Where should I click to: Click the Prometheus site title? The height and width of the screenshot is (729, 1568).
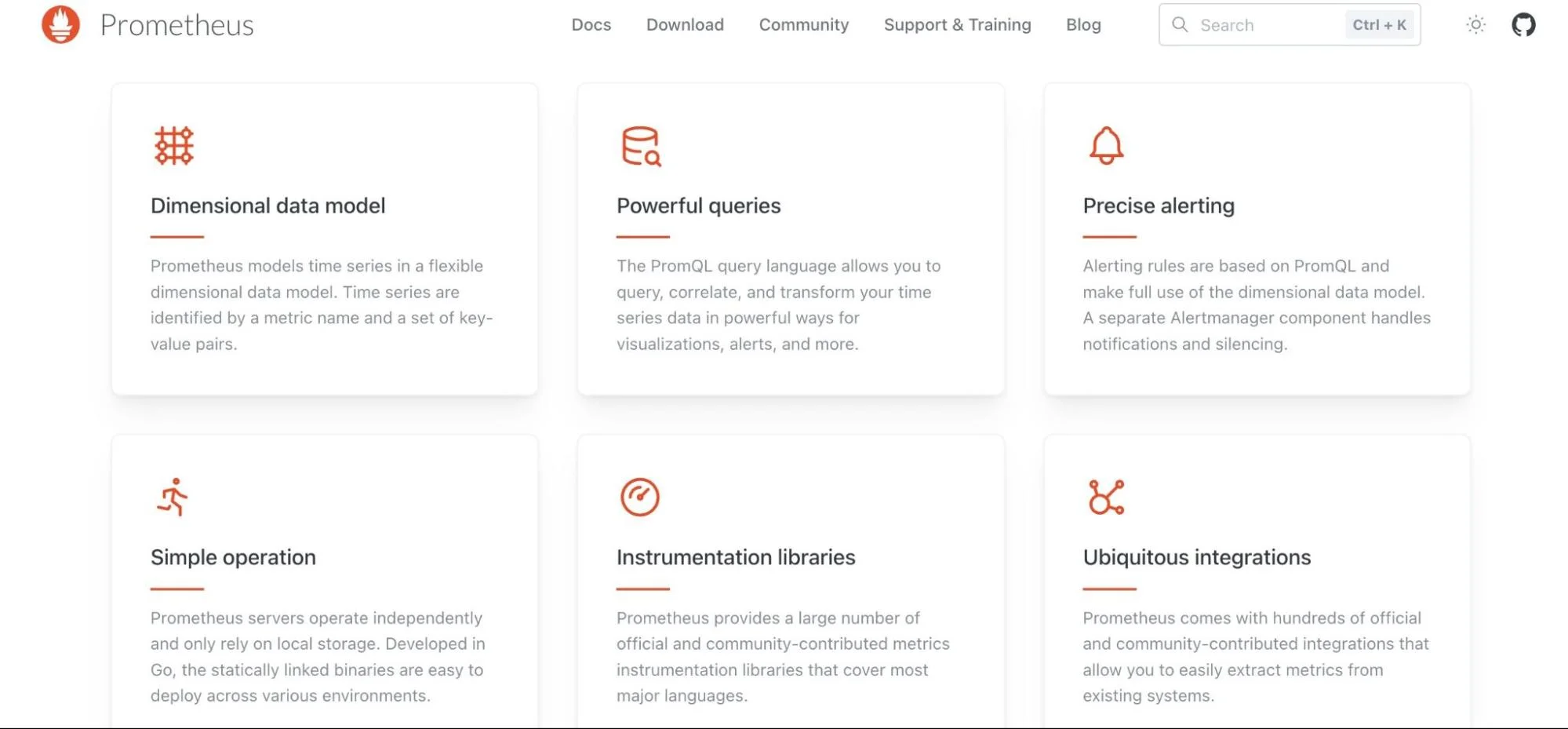(x=177, y=25)
